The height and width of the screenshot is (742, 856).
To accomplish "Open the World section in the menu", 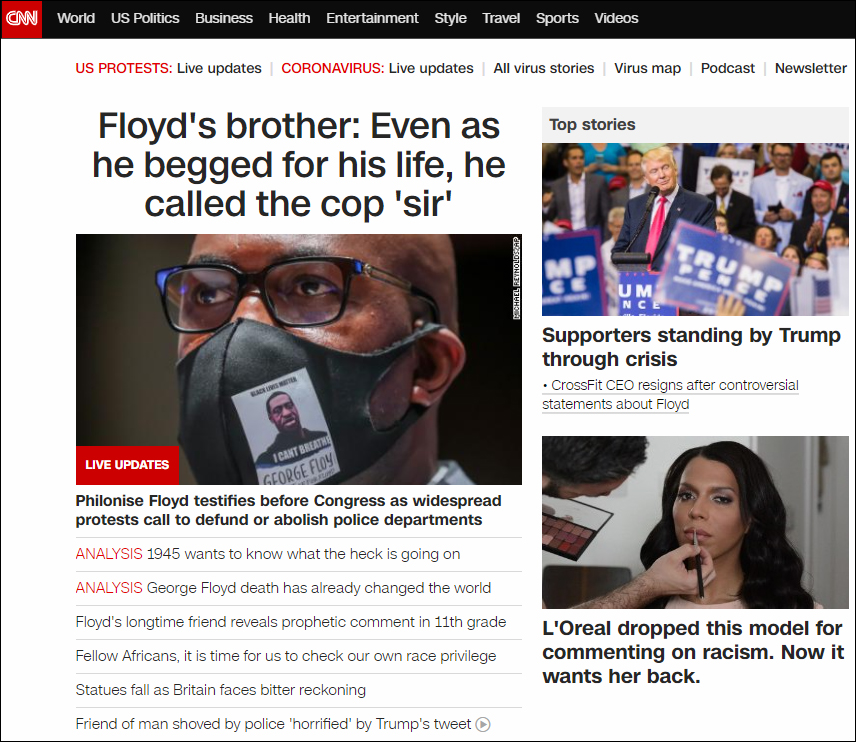I will point(76,18).
